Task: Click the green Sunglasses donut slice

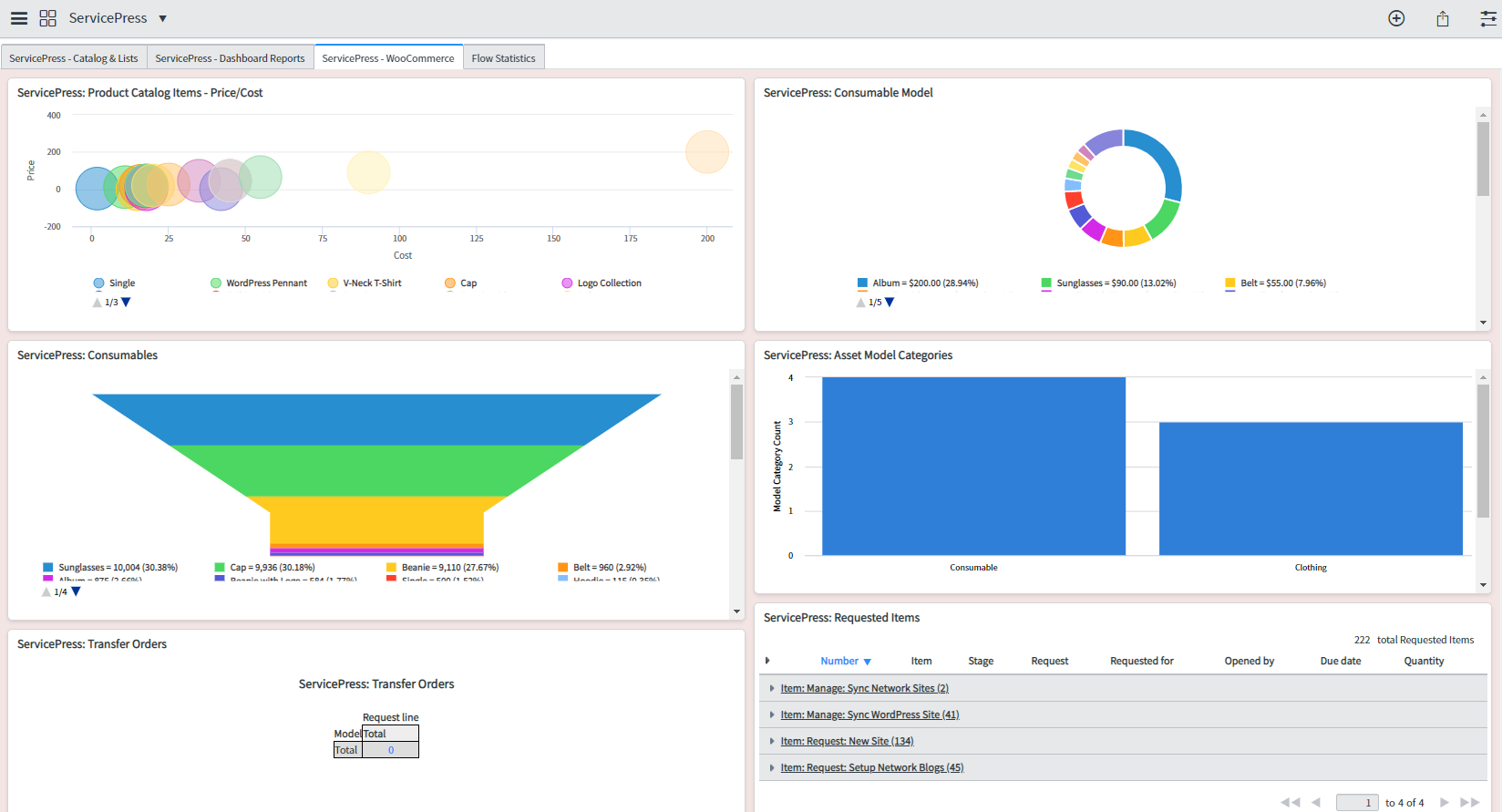Action: [x=1163, y=220]
